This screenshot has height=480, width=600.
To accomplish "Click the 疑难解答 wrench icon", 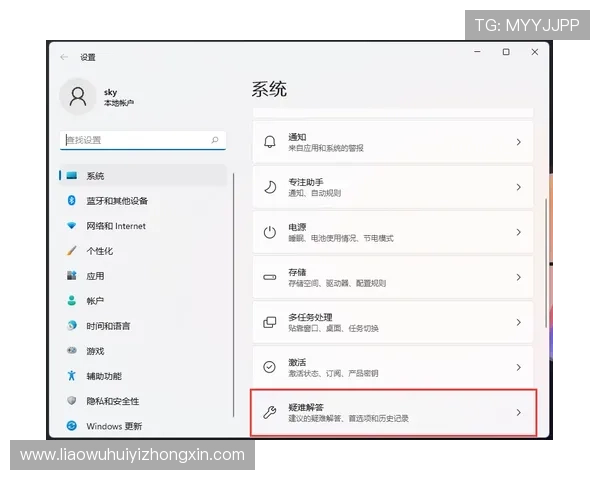I will (270, 412).
